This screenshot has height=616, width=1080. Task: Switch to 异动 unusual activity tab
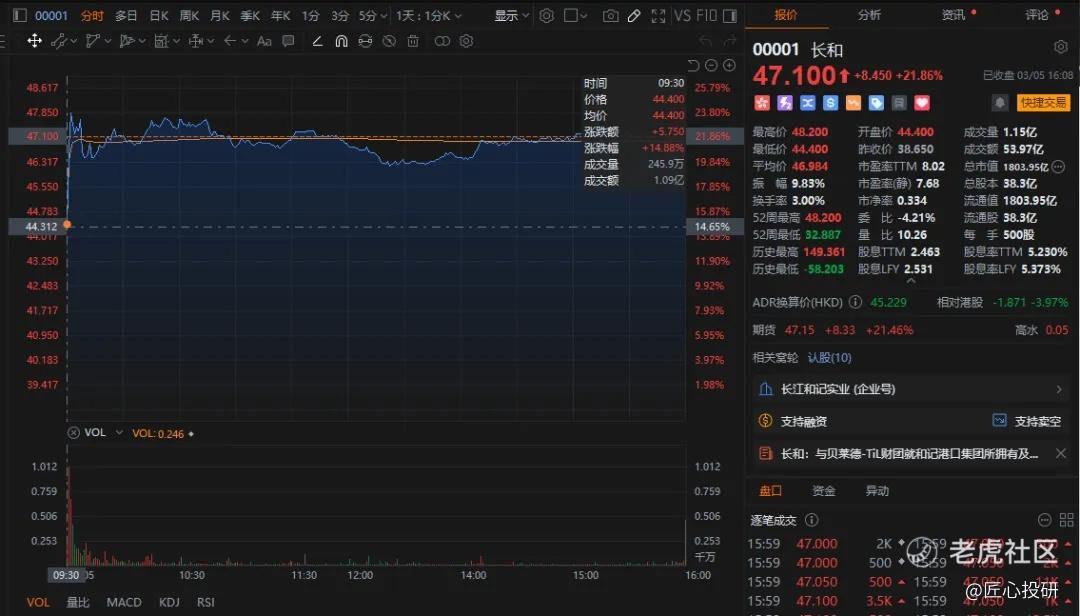pyautogui.click(x=877, y=491)
